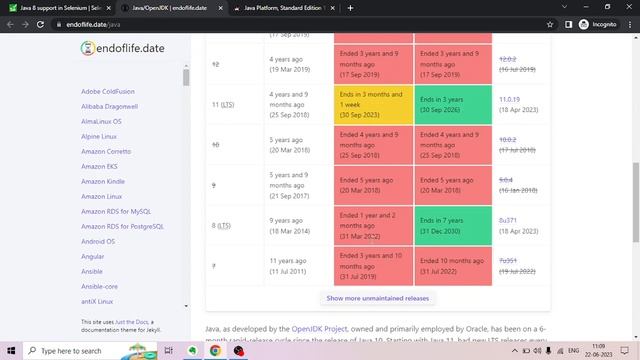Open AlmaLinux OS sidebar link

(101, 122)
